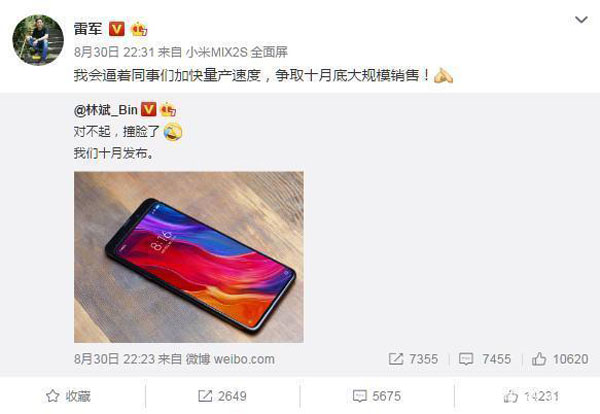Open @林斌_Bin's profile link

(x=106, y=110)
